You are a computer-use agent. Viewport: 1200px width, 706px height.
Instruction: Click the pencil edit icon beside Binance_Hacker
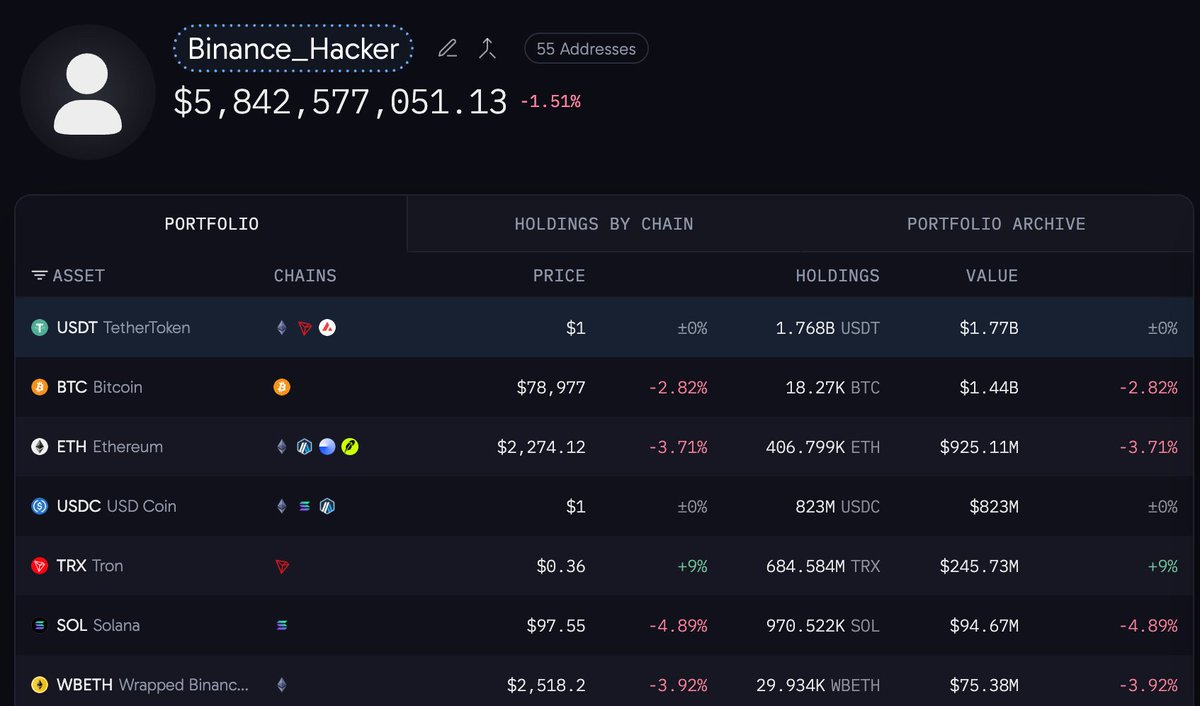pyautogui.click(x=448, y=48)
